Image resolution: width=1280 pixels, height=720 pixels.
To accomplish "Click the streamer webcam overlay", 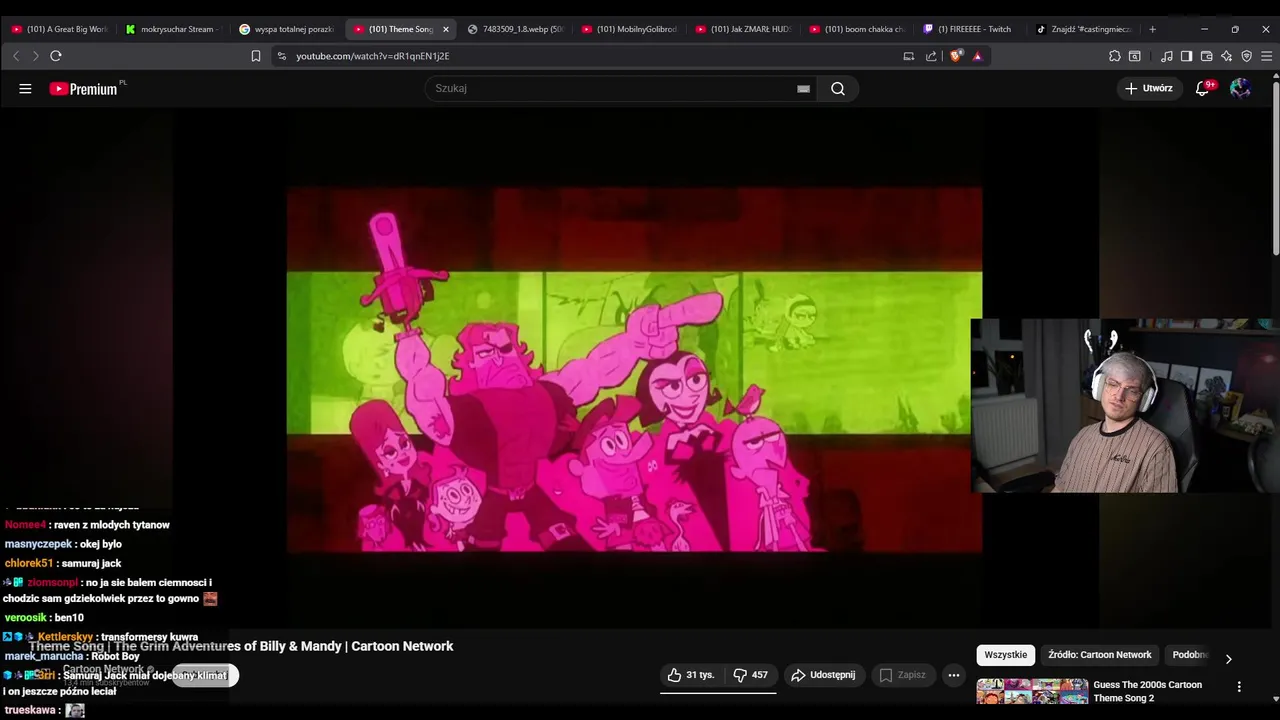I will click(x=1125, y=406).
